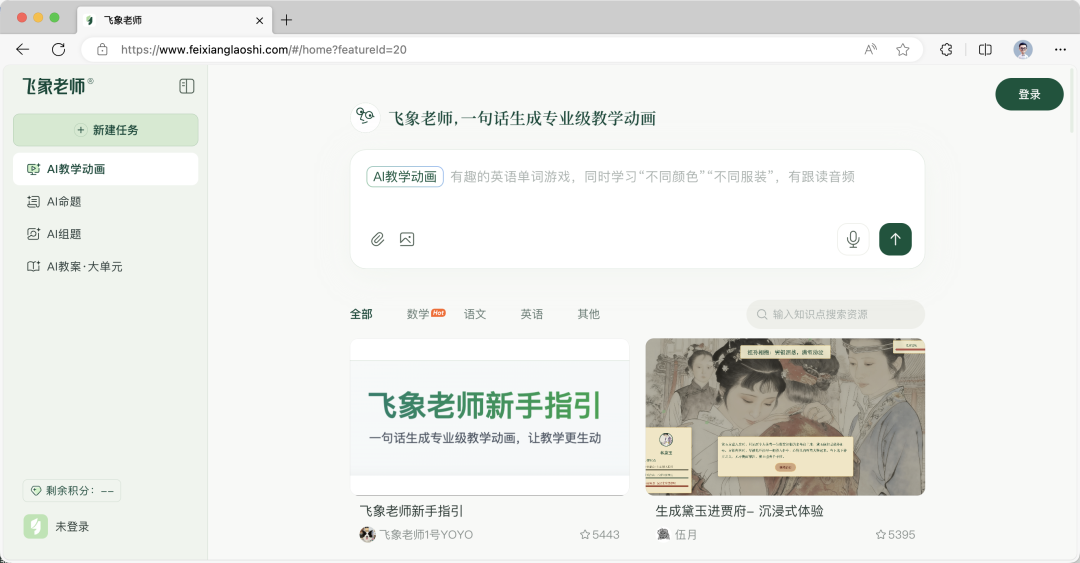Open AI教案·大单元 in sidebar
Screen dimensions: 1080x563
click(x=105, y=266)
